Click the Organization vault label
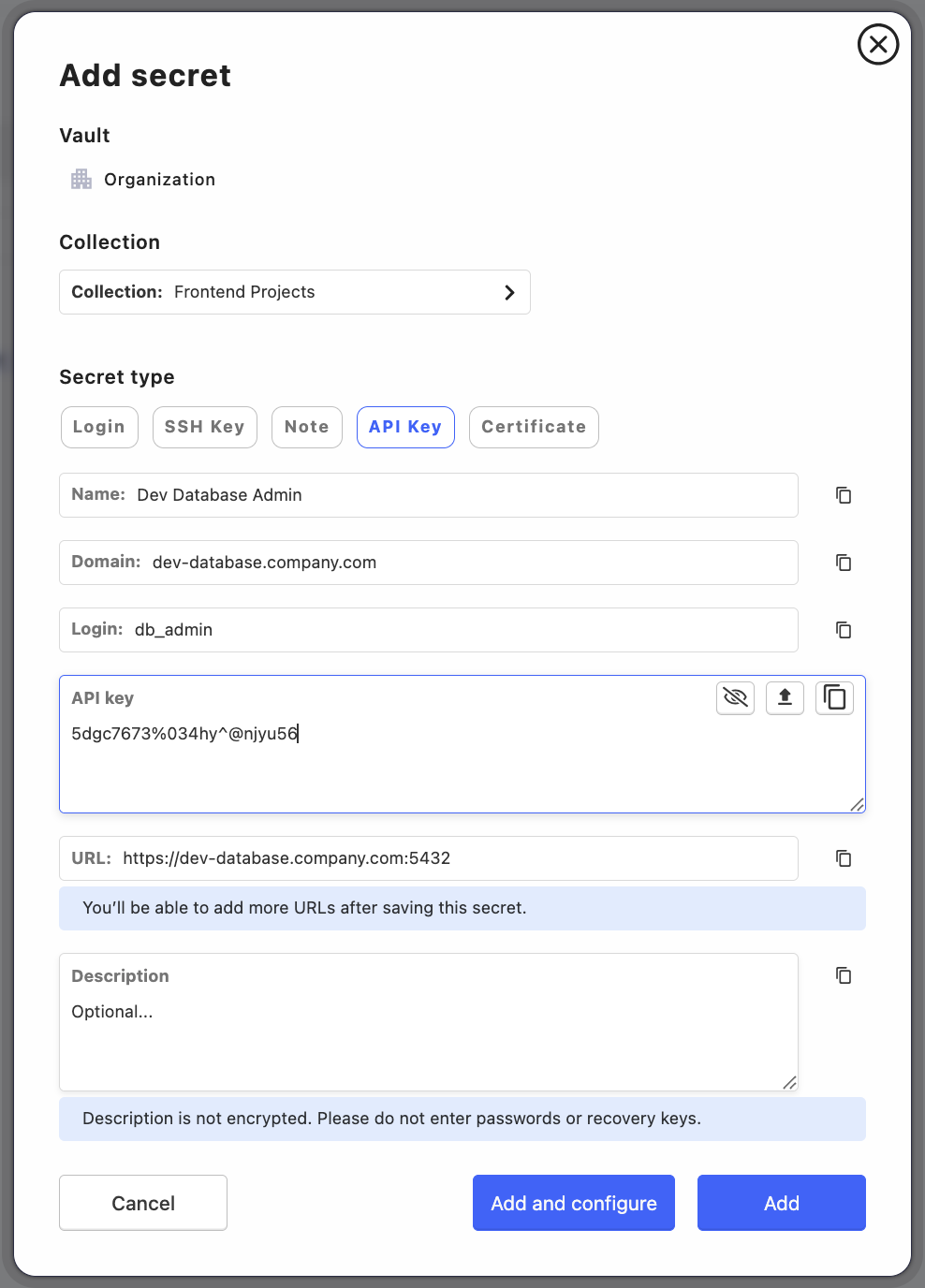 tap(160, 180)
